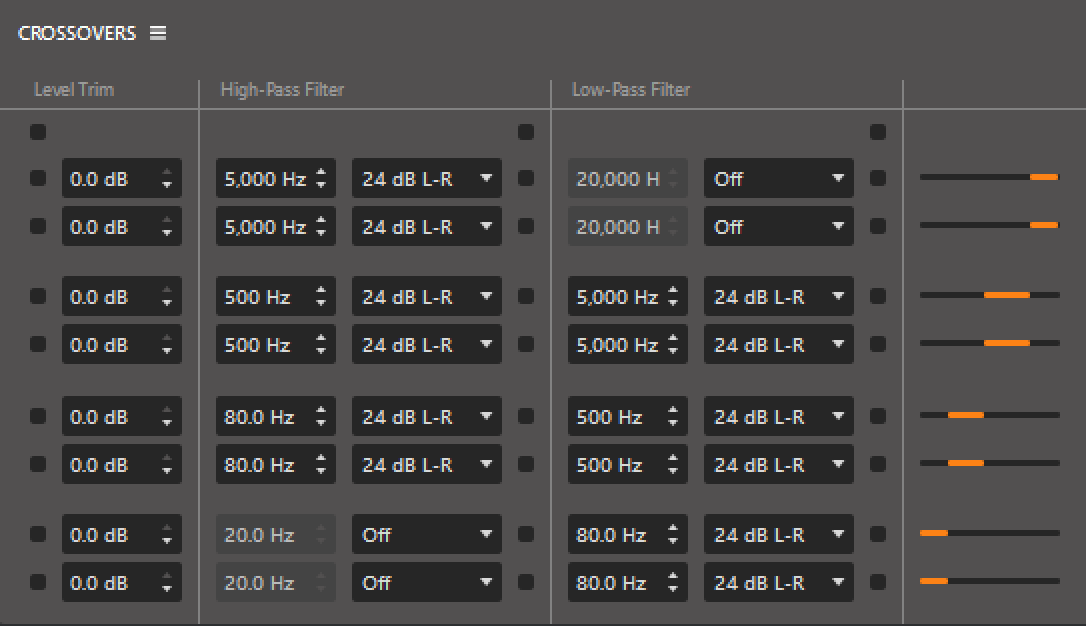Open the high-pass slope dropdown in the first row
Viewport: 1086px width, 626px height.
pyautogui.click(x=427, y=179)
